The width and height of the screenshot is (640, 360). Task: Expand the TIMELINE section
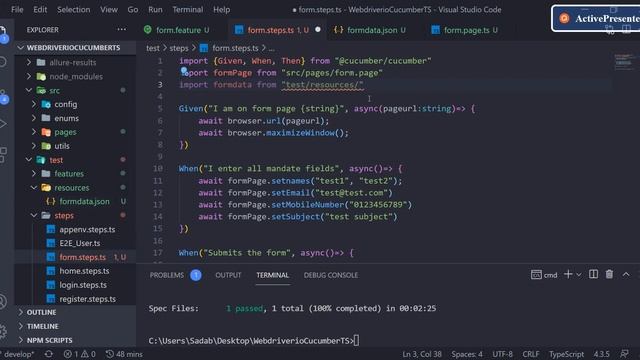coord(76,326)
